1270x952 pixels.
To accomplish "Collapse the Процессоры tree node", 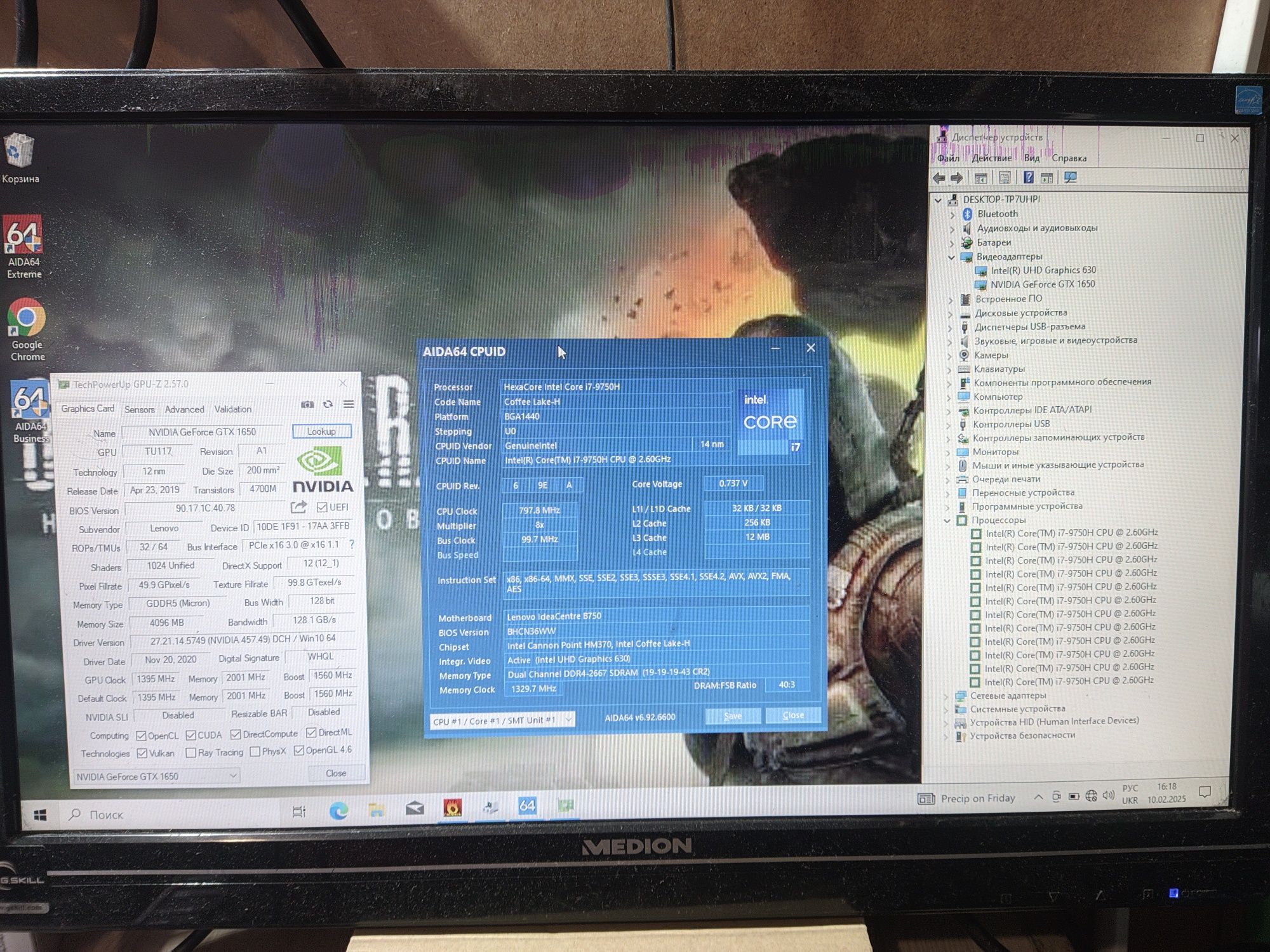I will [947, 520].
